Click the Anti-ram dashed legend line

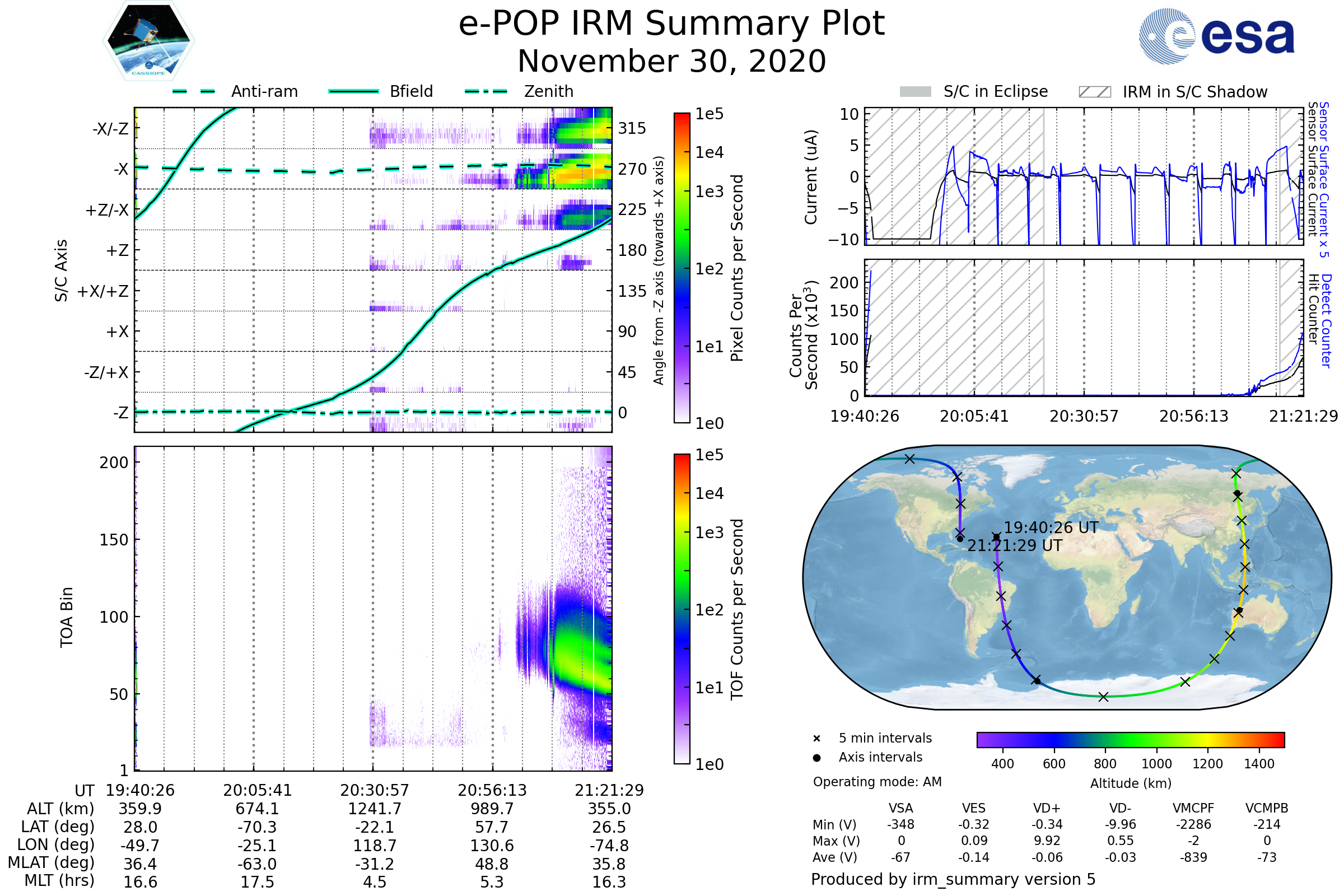pos(194,91)
